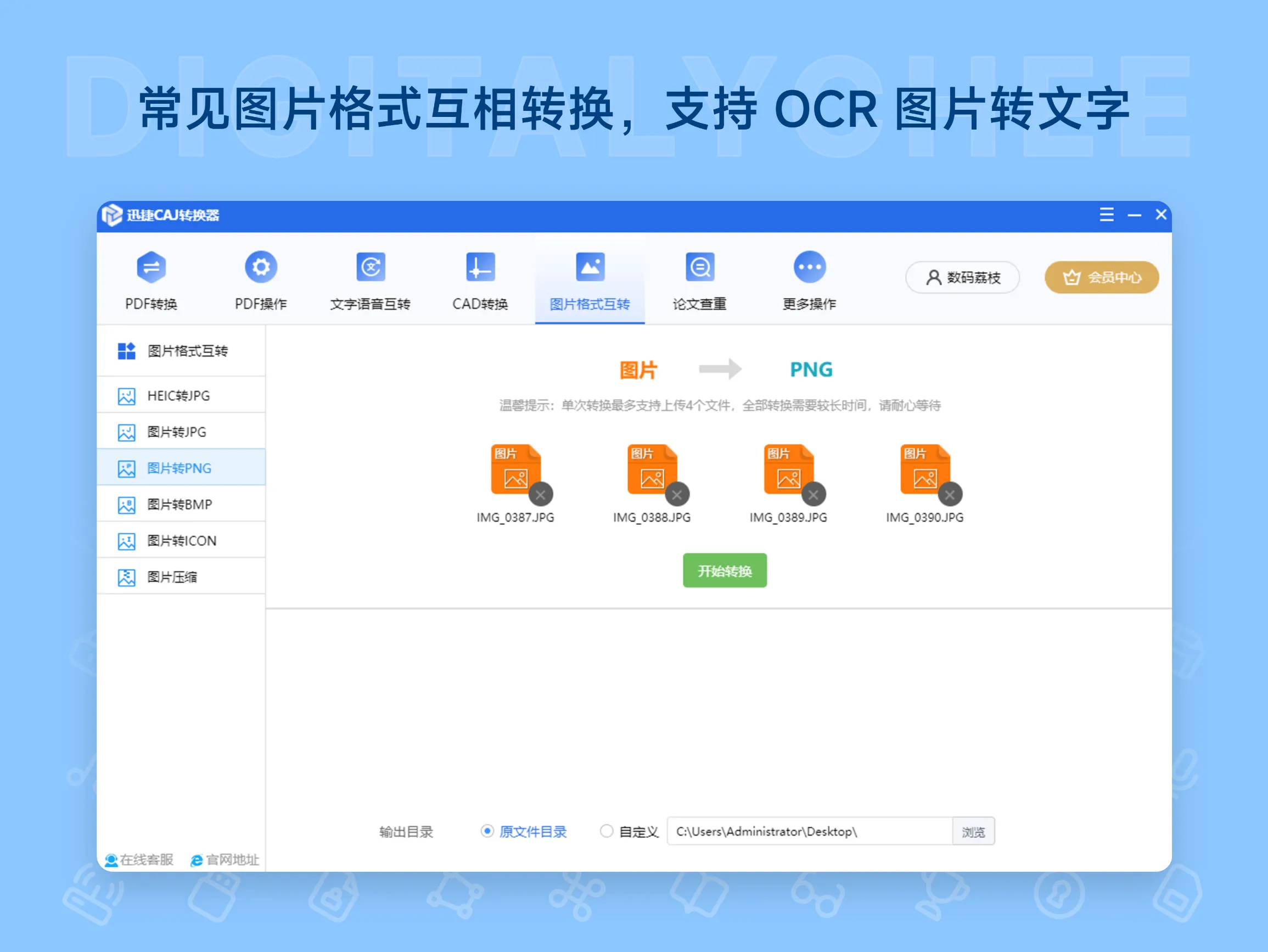Open the PDF转换 tool
The height and width of the screenshot is (952, 1268).
tap(152, 281)
